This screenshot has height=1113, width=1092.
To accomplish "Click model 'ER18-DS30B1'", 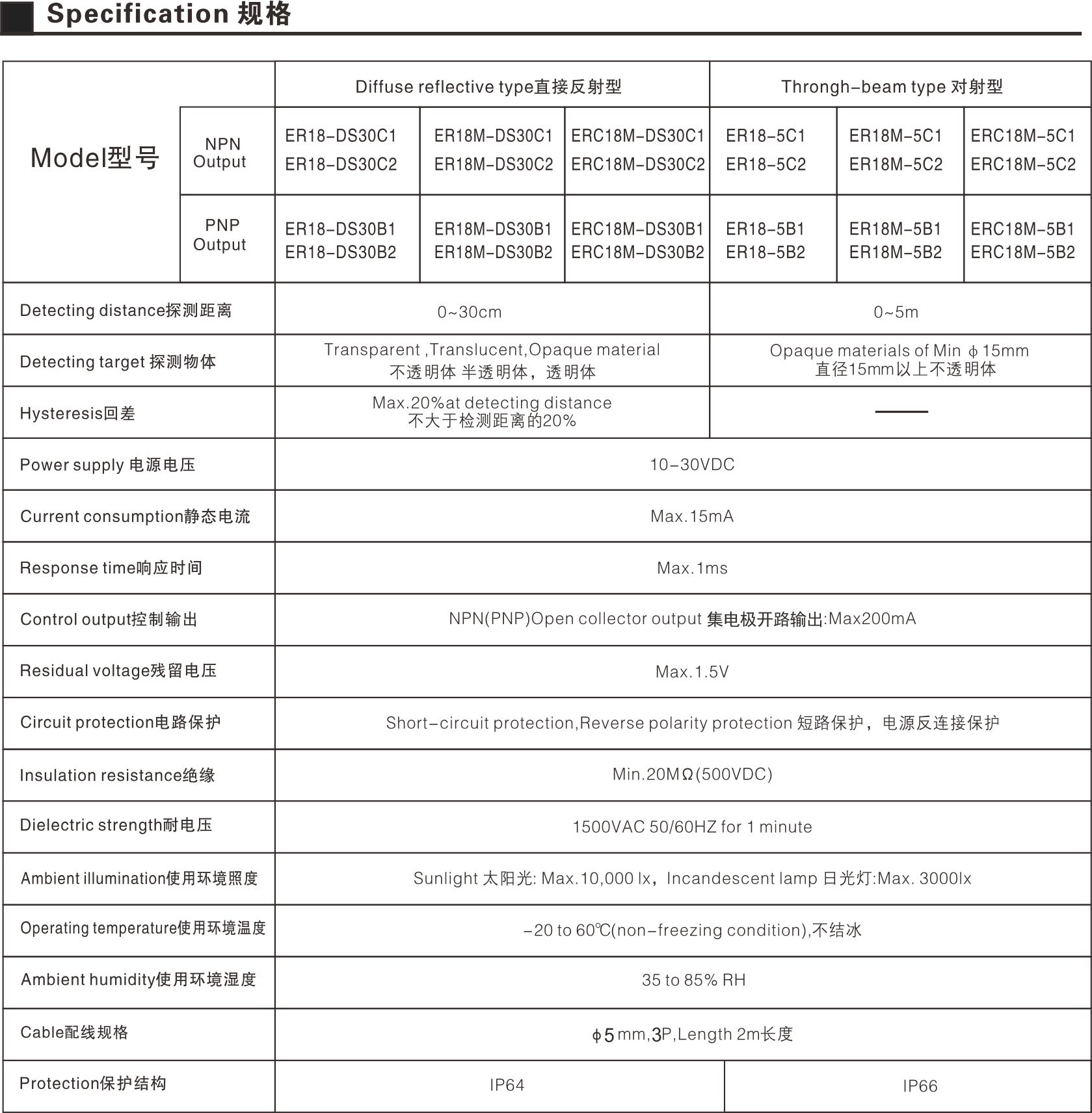I will pos(340,229).
